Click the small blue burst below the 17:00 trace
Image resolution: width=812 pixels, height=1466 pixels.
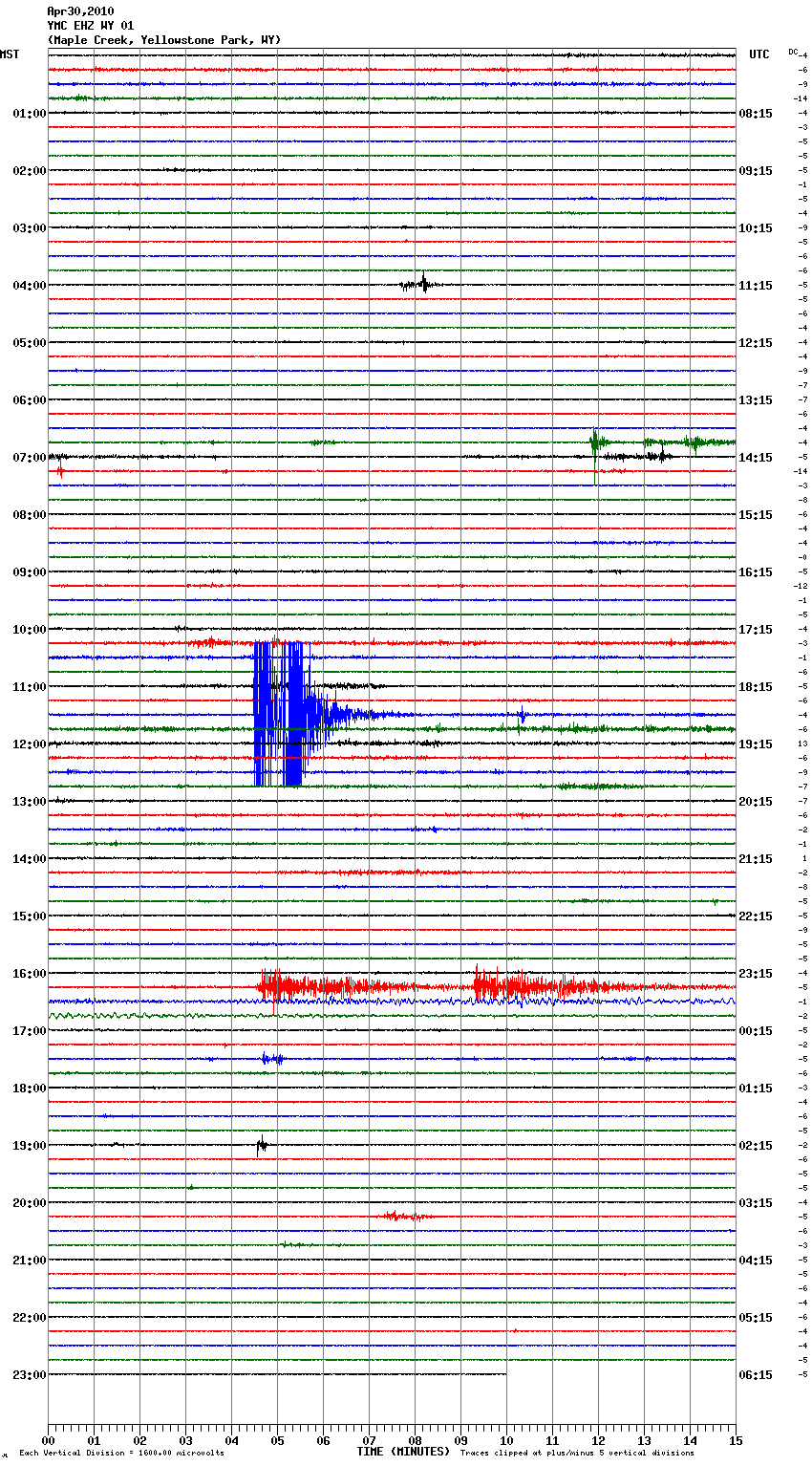tap(272, 1058)
